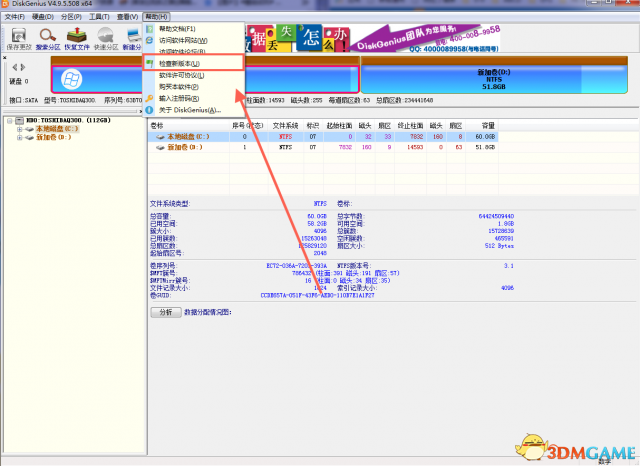This screenshot has height=466, width=640.
Task: Click the Windows logo on the C: partition bar
Action: coord(72,79)
